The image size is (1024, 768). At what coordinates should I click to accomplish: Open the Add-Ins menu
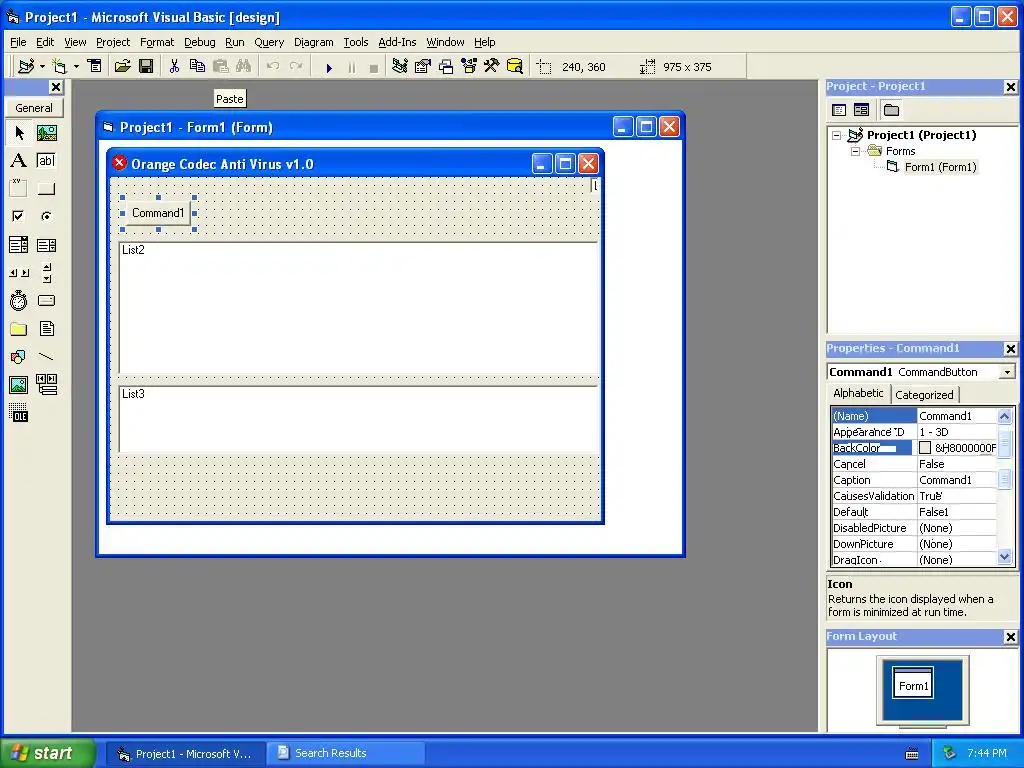coord(397,42)
